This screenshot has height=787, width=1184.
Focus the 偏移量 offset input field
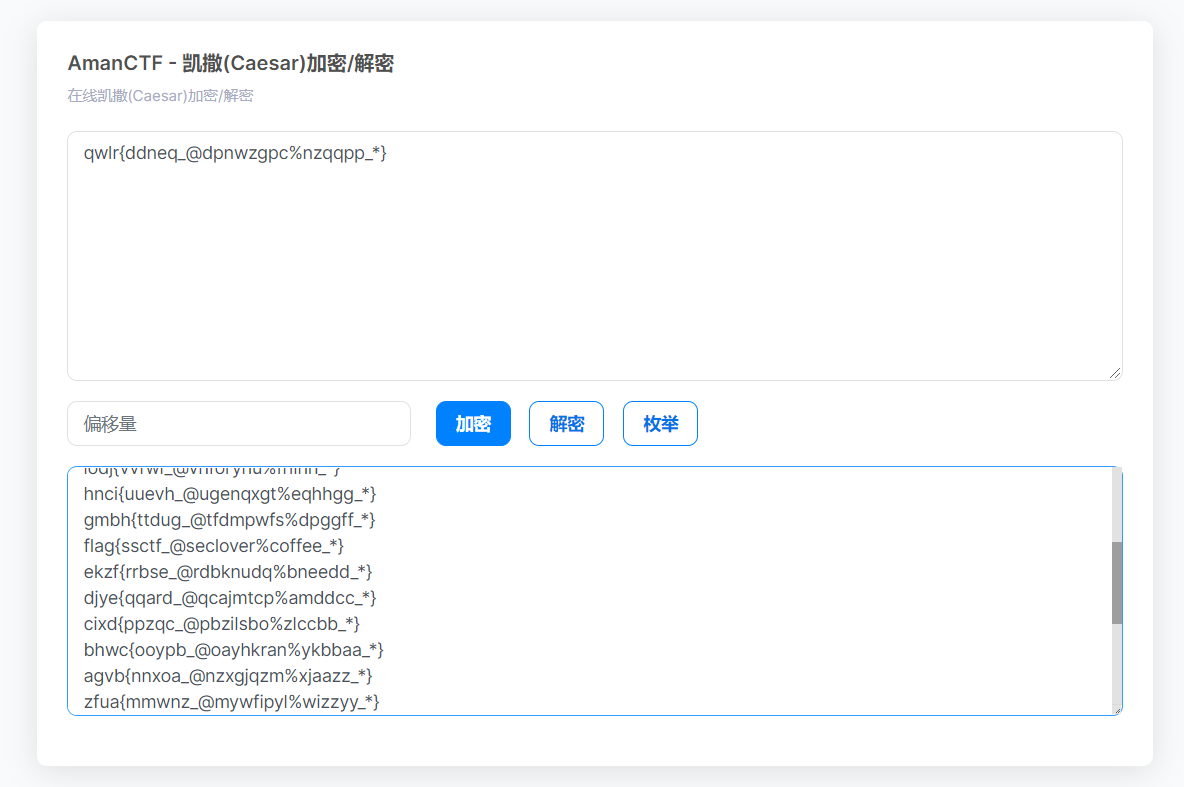click(x=239, y=423)
